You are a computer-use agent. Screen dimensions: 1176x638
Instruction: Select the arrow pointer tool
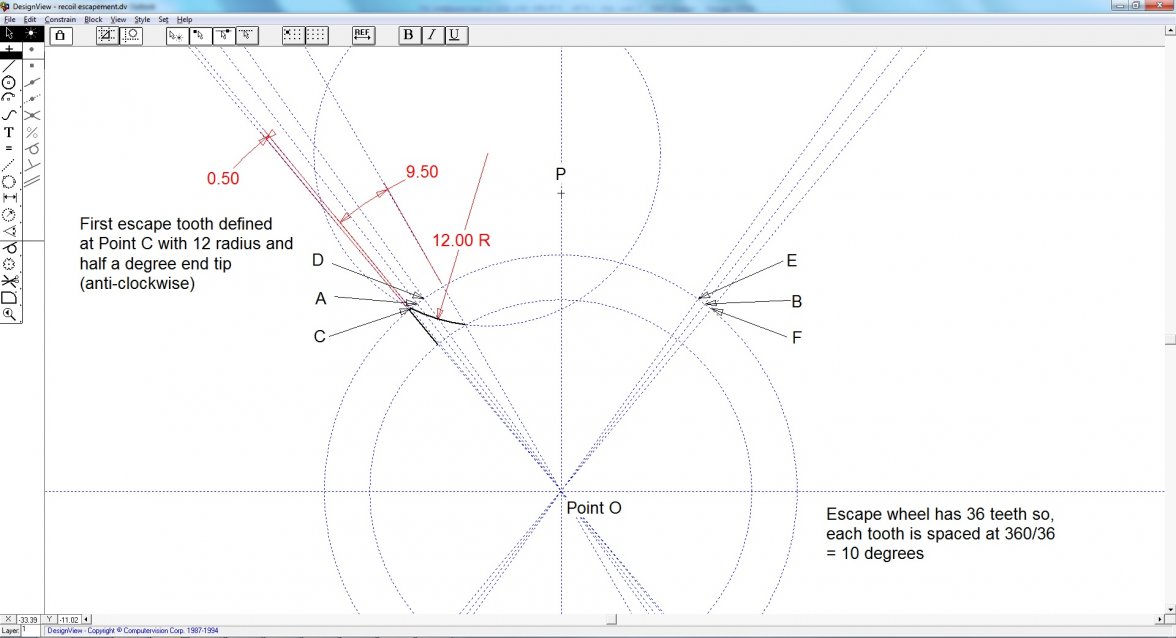point(9,33)
